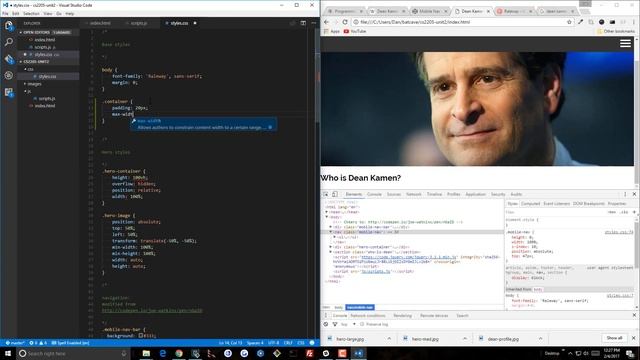The width and height of the screenshot is (640, 360).
Task: Collapse the css folder in Explorer
Action: tap(25, 69)
